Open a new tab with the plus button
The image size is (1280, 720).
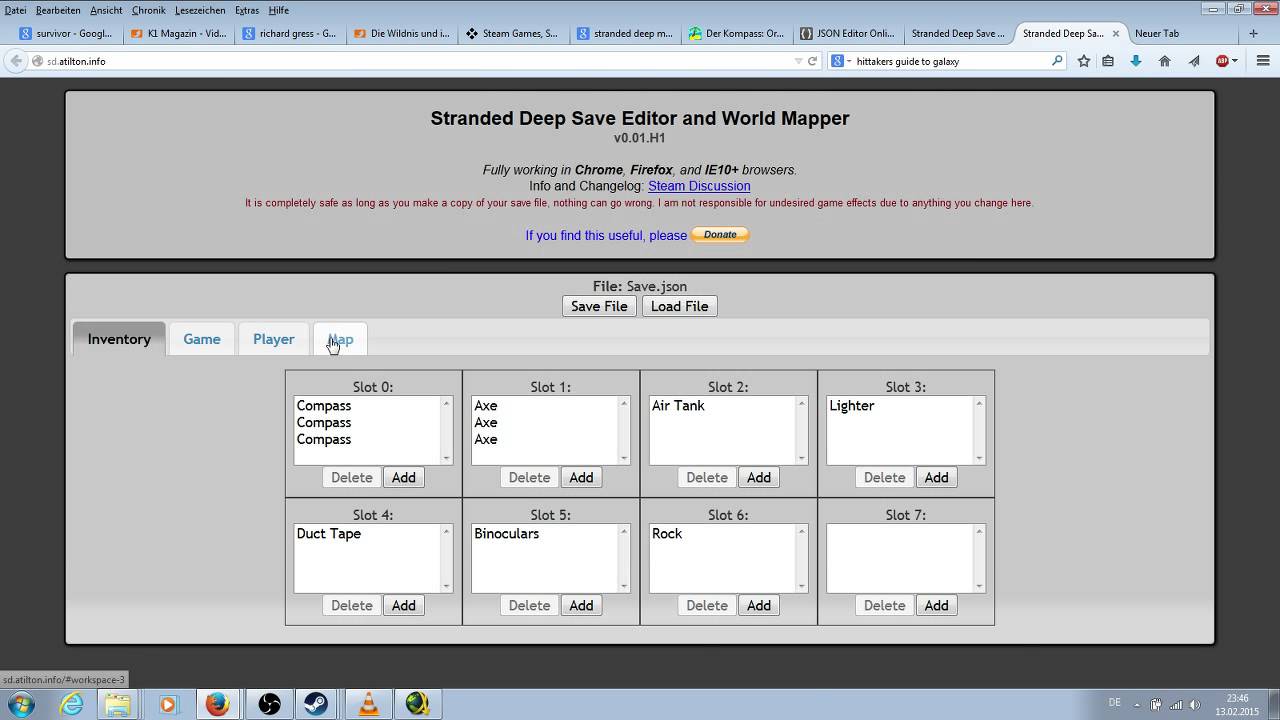pyautogui.click(x=1253, y=33)
